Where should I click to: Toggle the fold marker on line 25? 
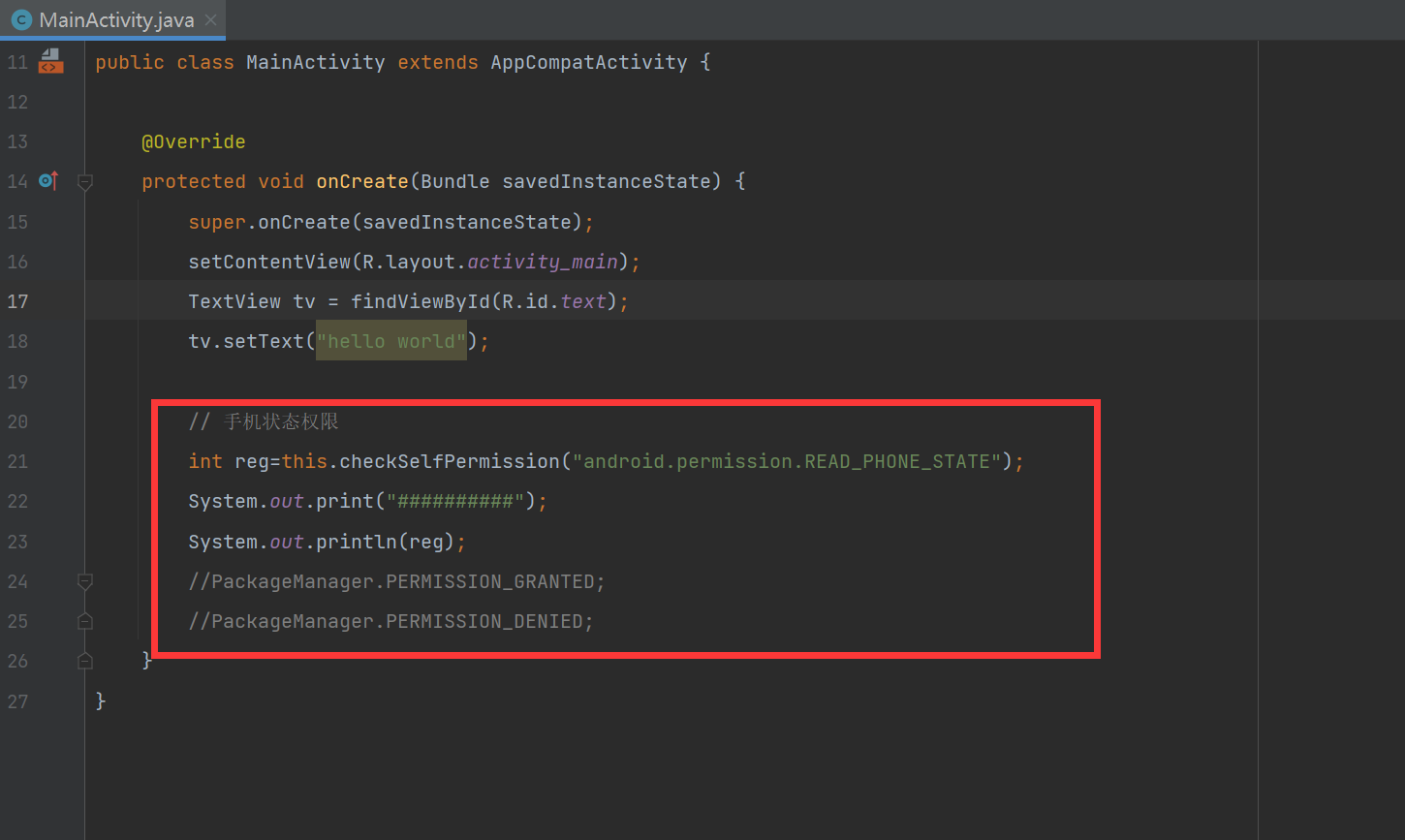coord(85,621)
